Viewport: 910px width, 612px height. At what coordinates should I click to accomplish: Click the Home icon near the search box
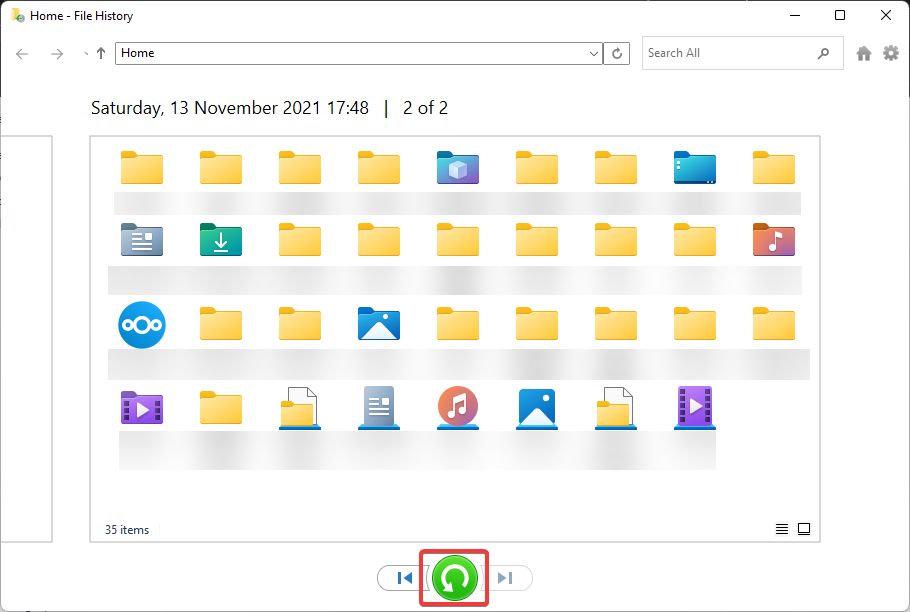[x=863, y=52]
